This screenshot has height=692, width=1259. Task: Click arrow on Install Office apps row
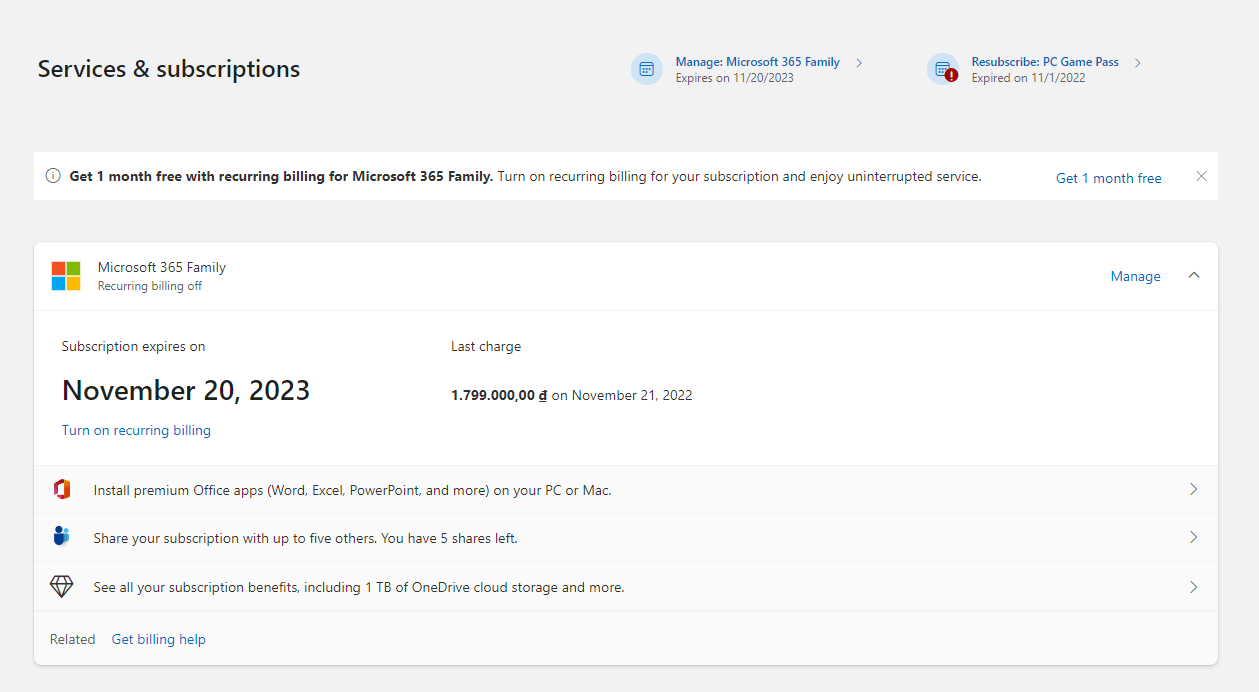pyautogui.click(x=1193, y=489)
